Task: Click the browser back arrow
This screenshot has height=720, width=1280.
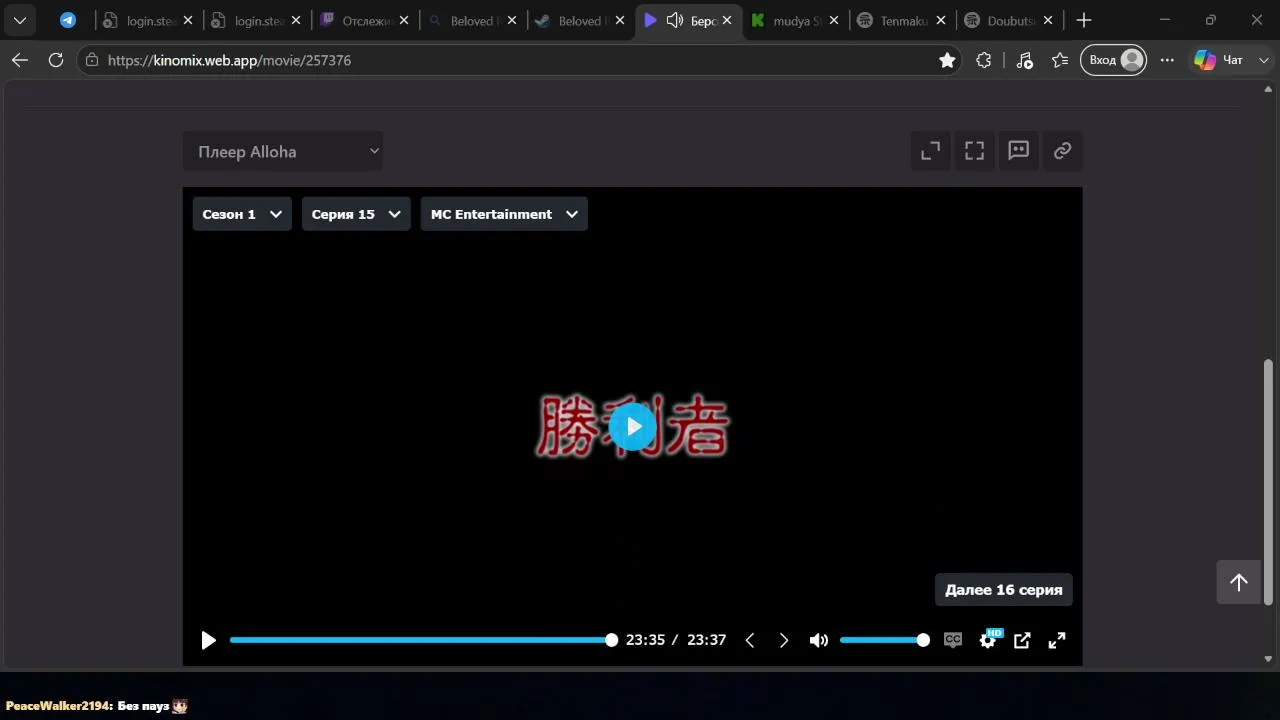Action: click(x=20, y=60)
